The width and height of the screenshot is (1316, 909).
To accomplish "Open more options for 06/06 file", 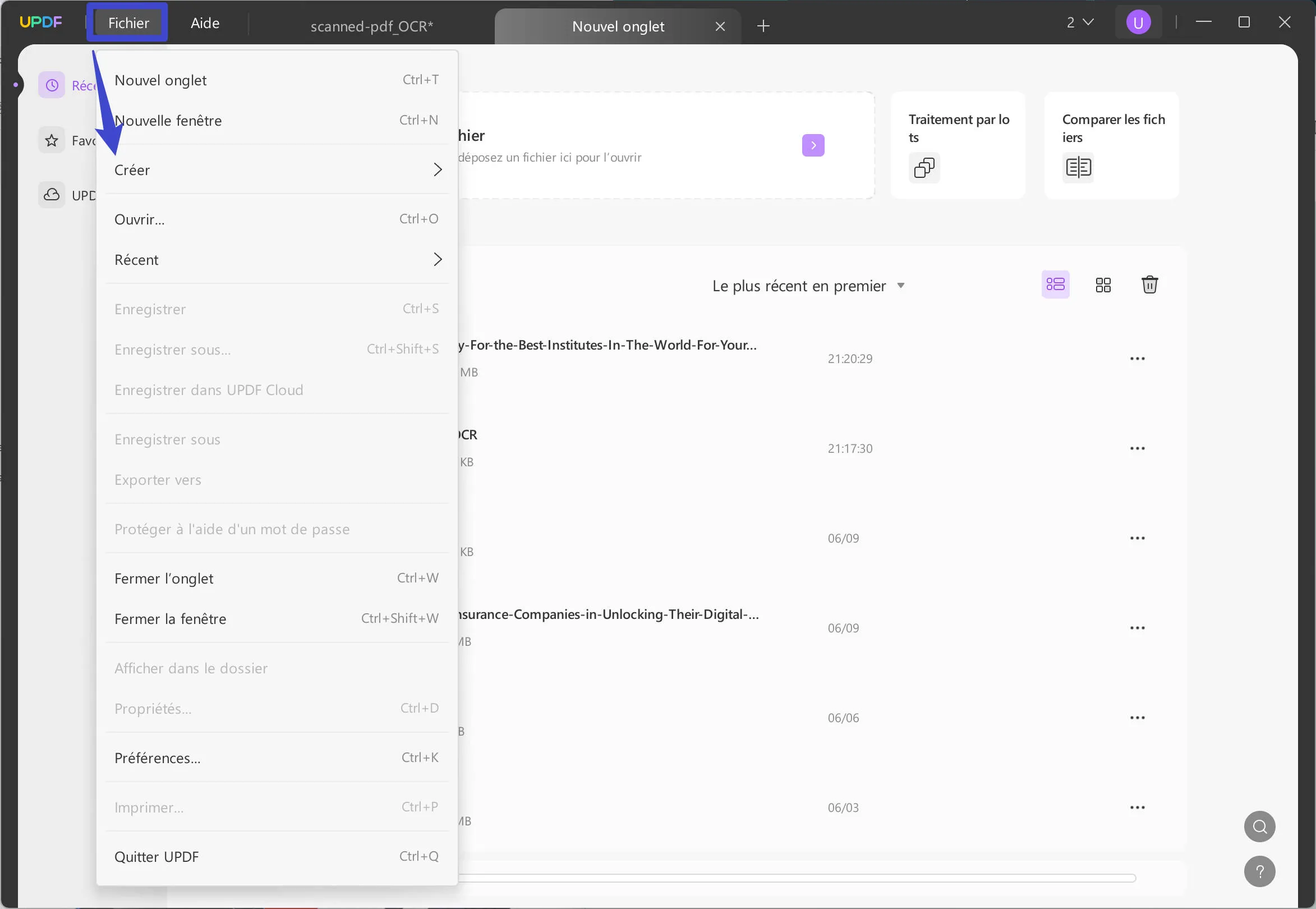I will click(x=1137, y=718).
